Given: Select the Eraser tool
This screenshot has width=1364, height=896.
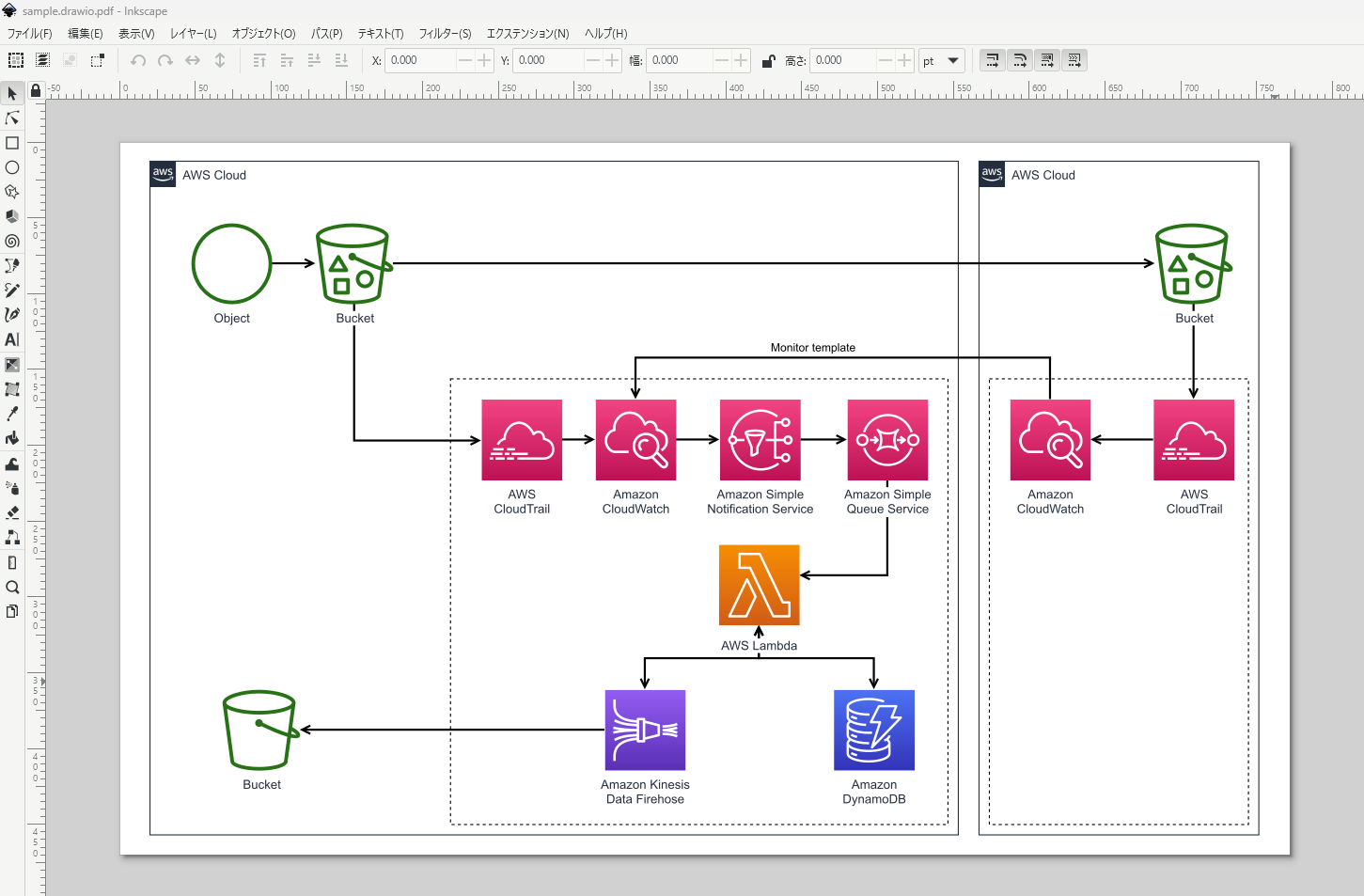Looking at the screenshot, I should point(12,512).
